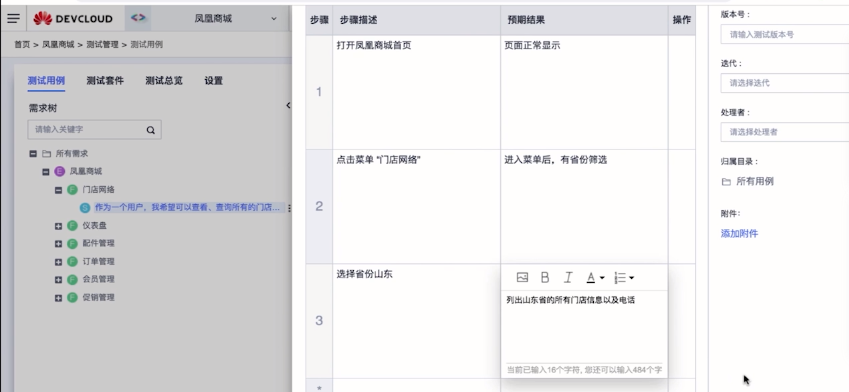Click the 首页 breadcrumb link
The image size is (849, 392).
coord(22,44)
